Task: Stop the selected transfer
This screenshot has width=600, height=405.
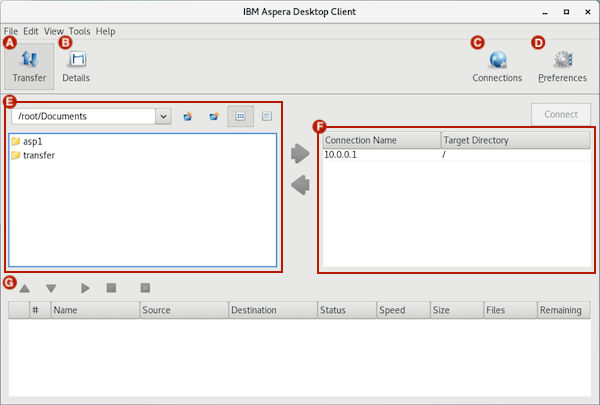Action: pyautogui.click(x=111, y=288)
